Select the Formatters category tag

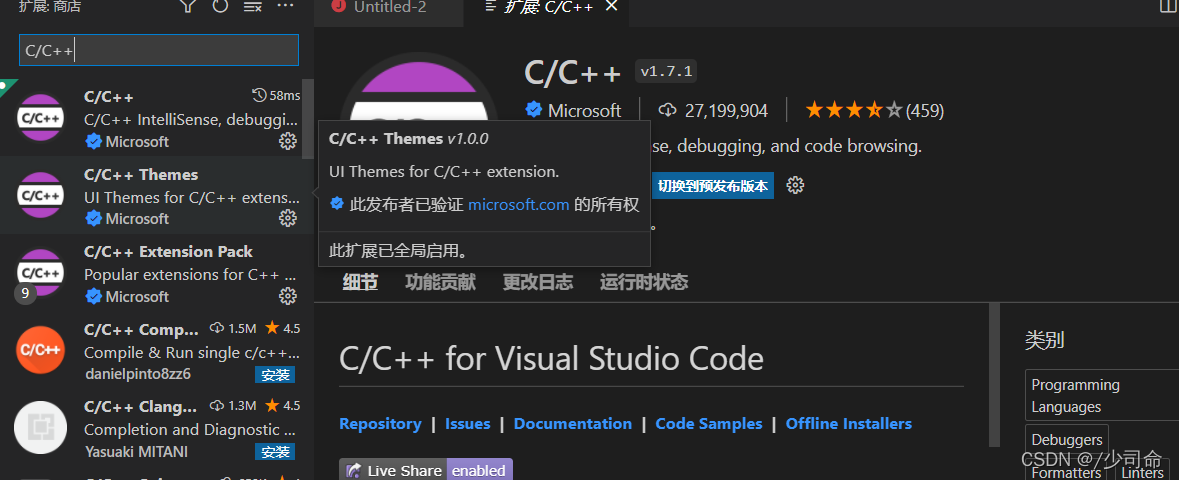click(1066, 472)
